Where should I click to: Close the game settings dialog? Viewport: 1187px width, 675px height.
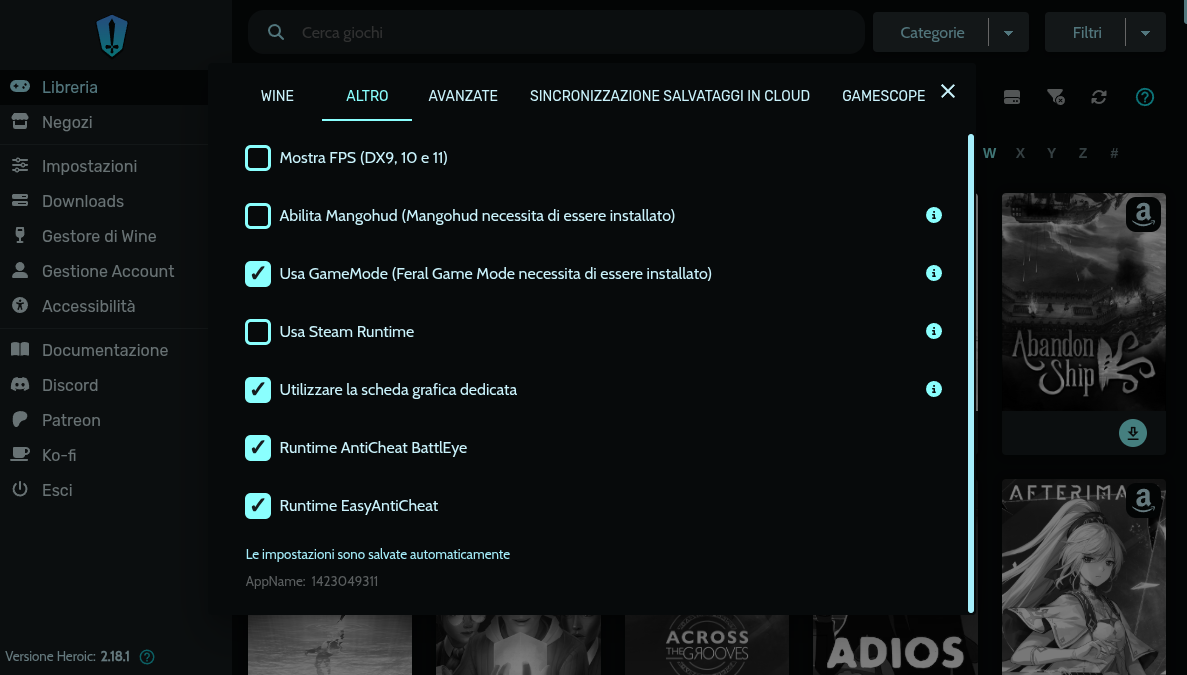tap(948, 92)
